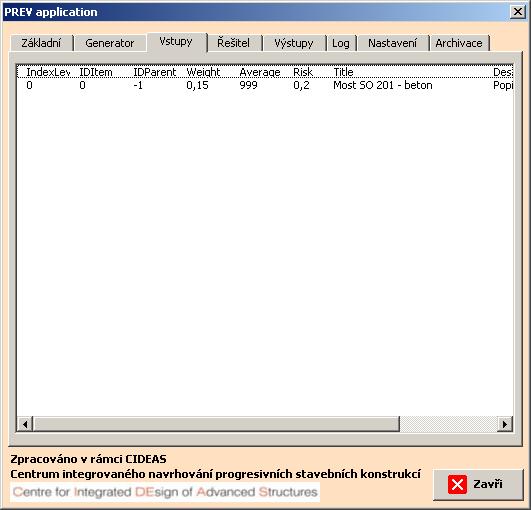Image resolution: width=531 pixels, height=510 pixels.
Task: Open the Archivace tab
Action: tap(459, 43)
